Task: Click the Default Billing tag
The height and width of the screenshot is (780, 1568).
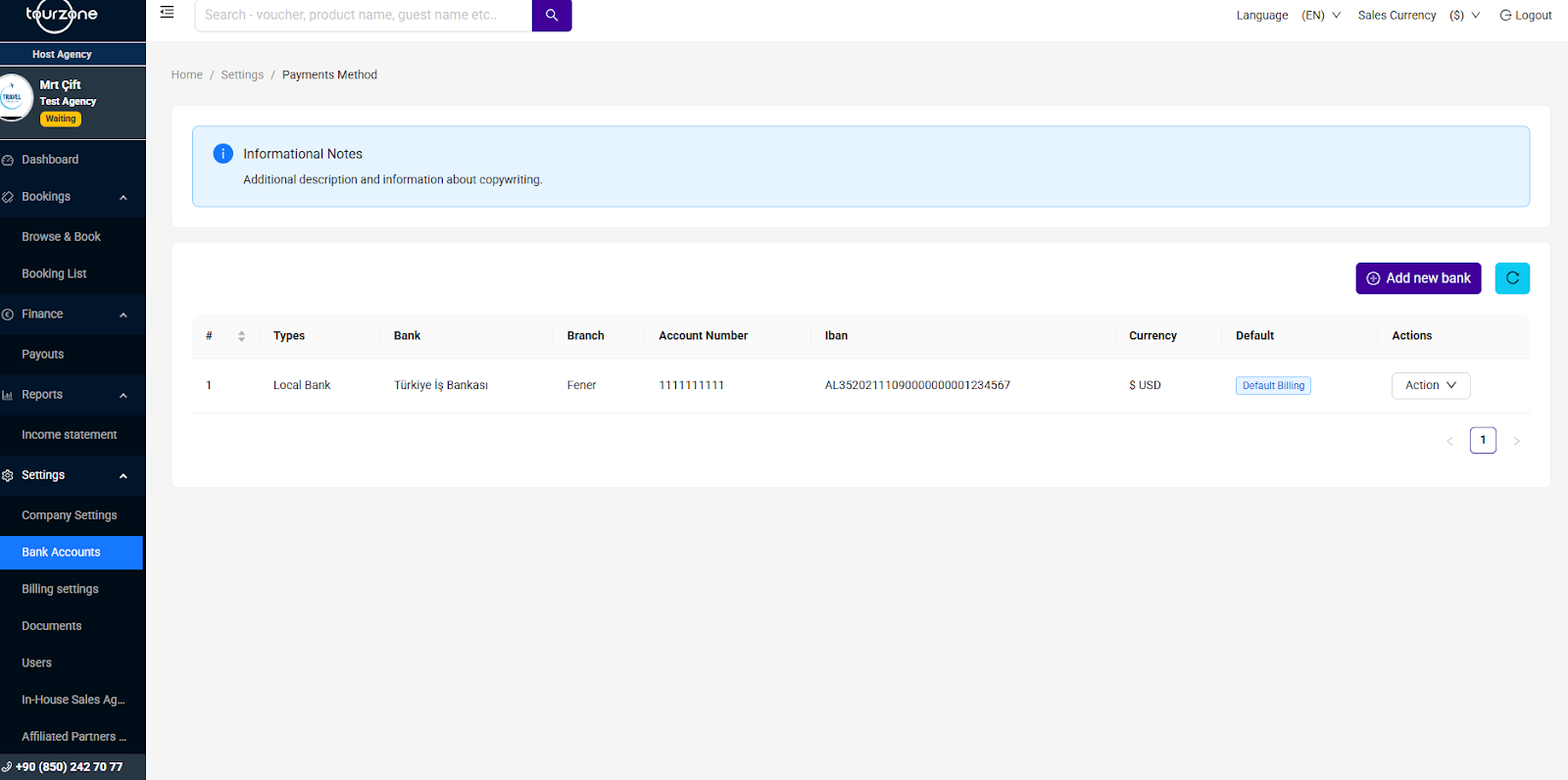Action: [x=1273, y=386]
